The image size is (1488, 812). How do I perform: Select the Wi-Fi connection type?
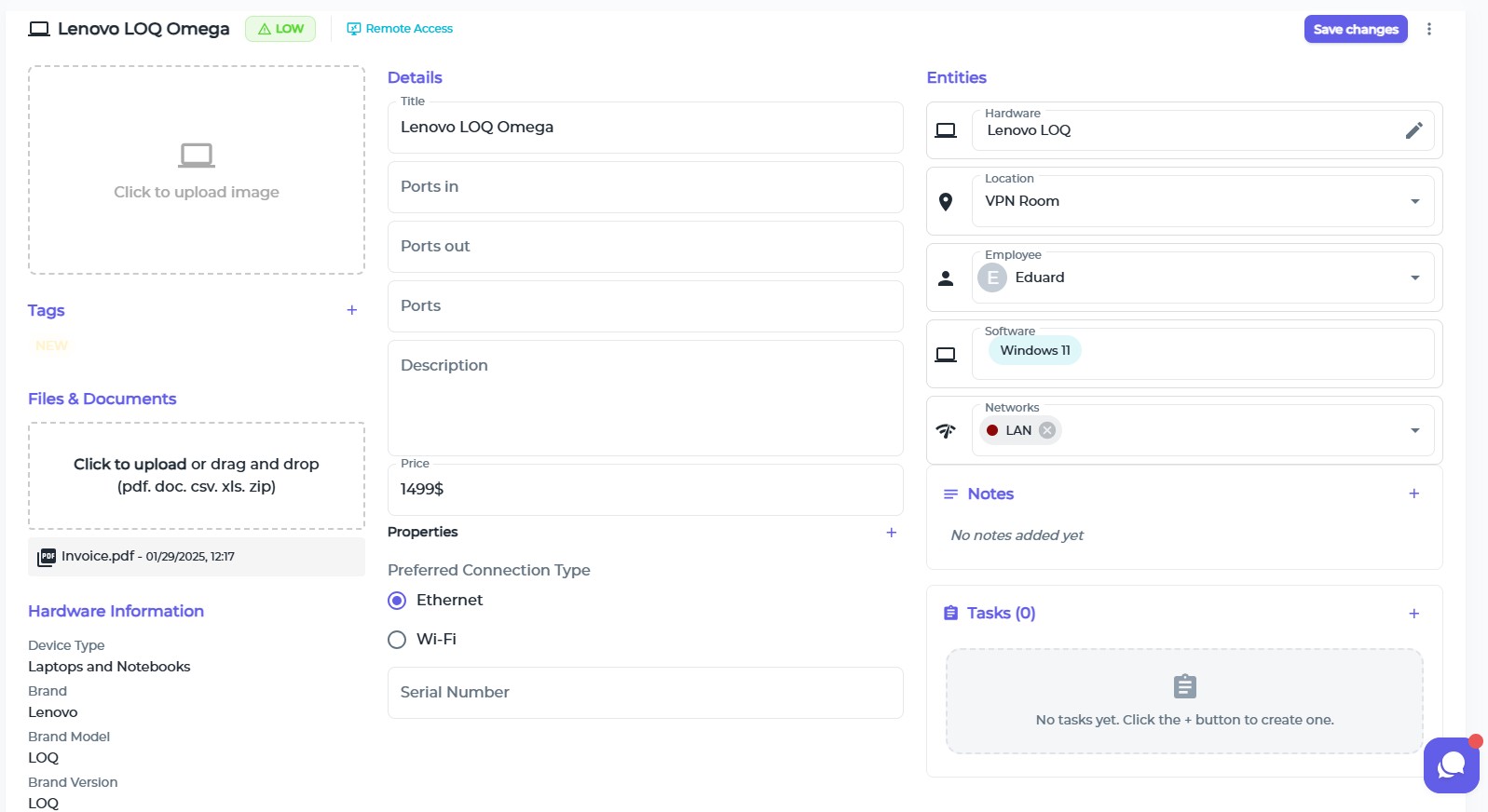397,640
